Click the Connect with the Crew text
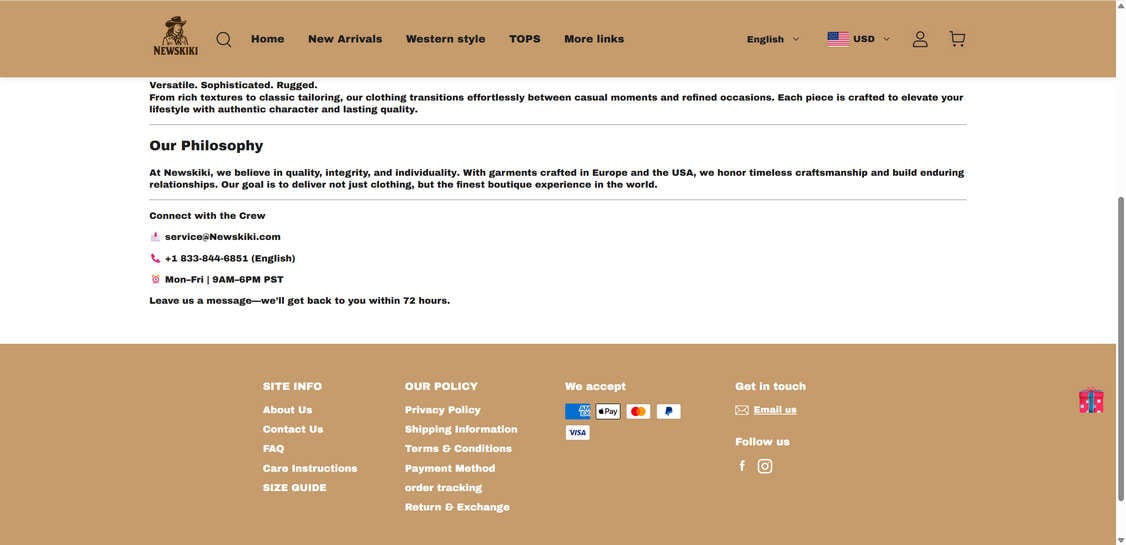Image resolution: width=1126 pixels, height=545 pixels. point(208,215)
